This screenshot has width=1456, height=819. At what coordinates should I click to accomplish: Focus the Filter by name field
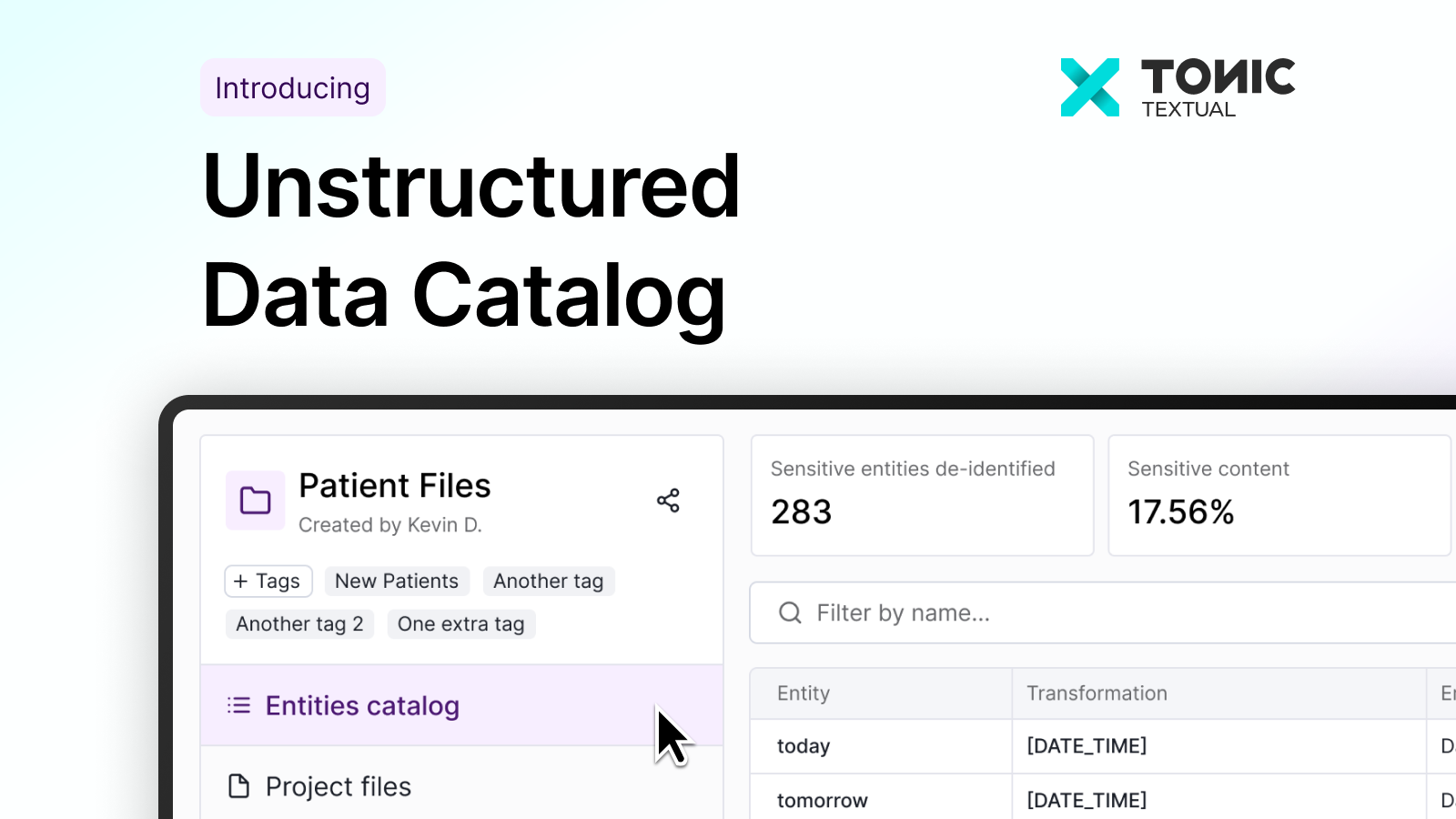[1092, 613]
